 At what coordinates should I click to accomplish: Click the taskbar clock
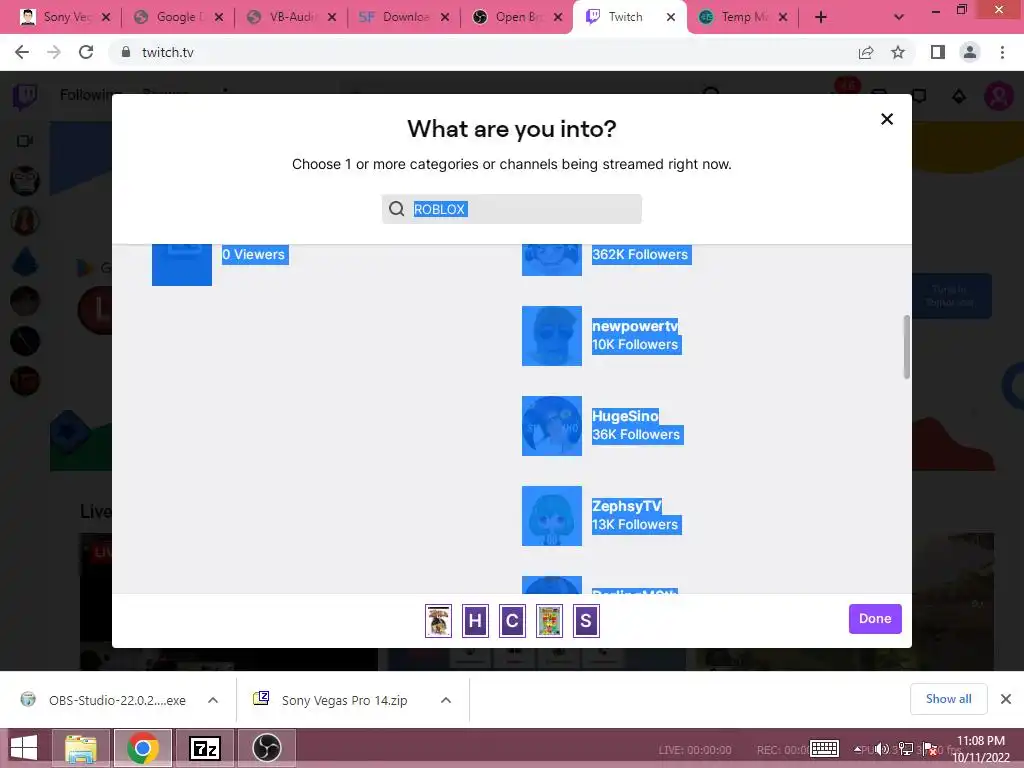tap(981, 749)
